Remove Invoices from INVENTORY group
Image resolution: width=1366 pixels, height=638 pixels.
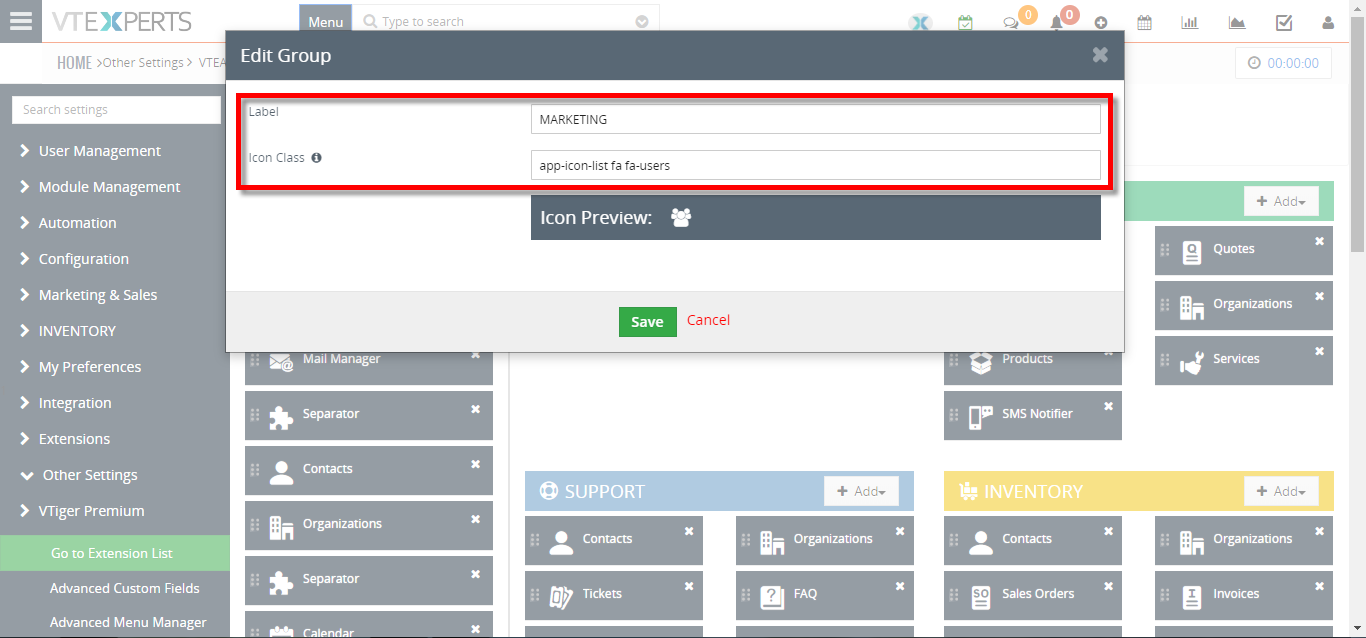tap(1319, 586)
